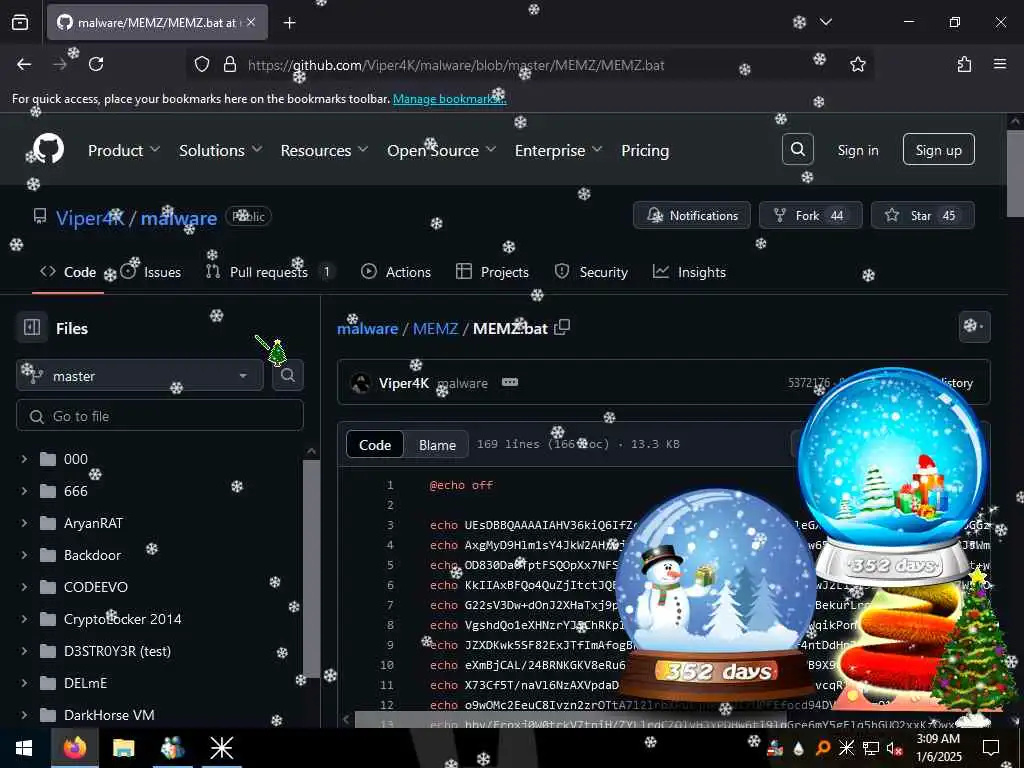Show the commit message ellipsis details
The image size is (1024, 768).
click(x=510, y=382)
